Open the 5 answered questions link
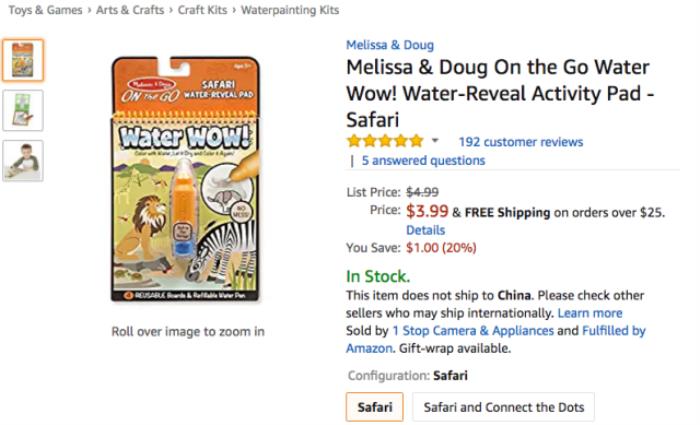This screenshot has width=700, height=425. pos(423,160)
